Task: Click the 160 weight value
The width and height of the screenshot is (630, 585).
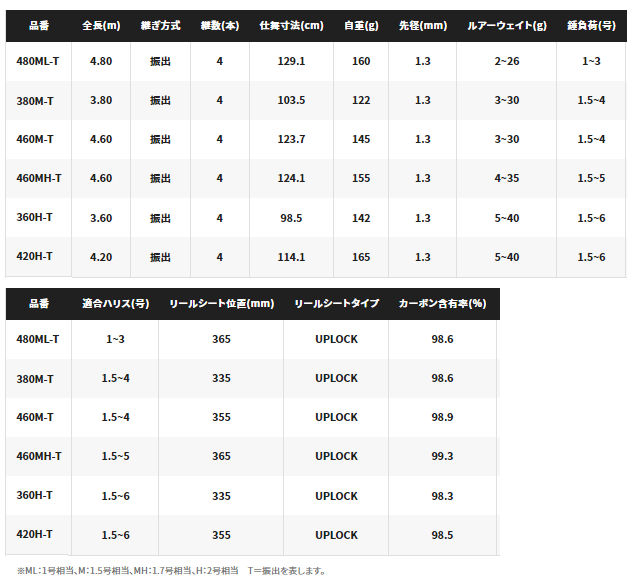Action: pos(361,61)
